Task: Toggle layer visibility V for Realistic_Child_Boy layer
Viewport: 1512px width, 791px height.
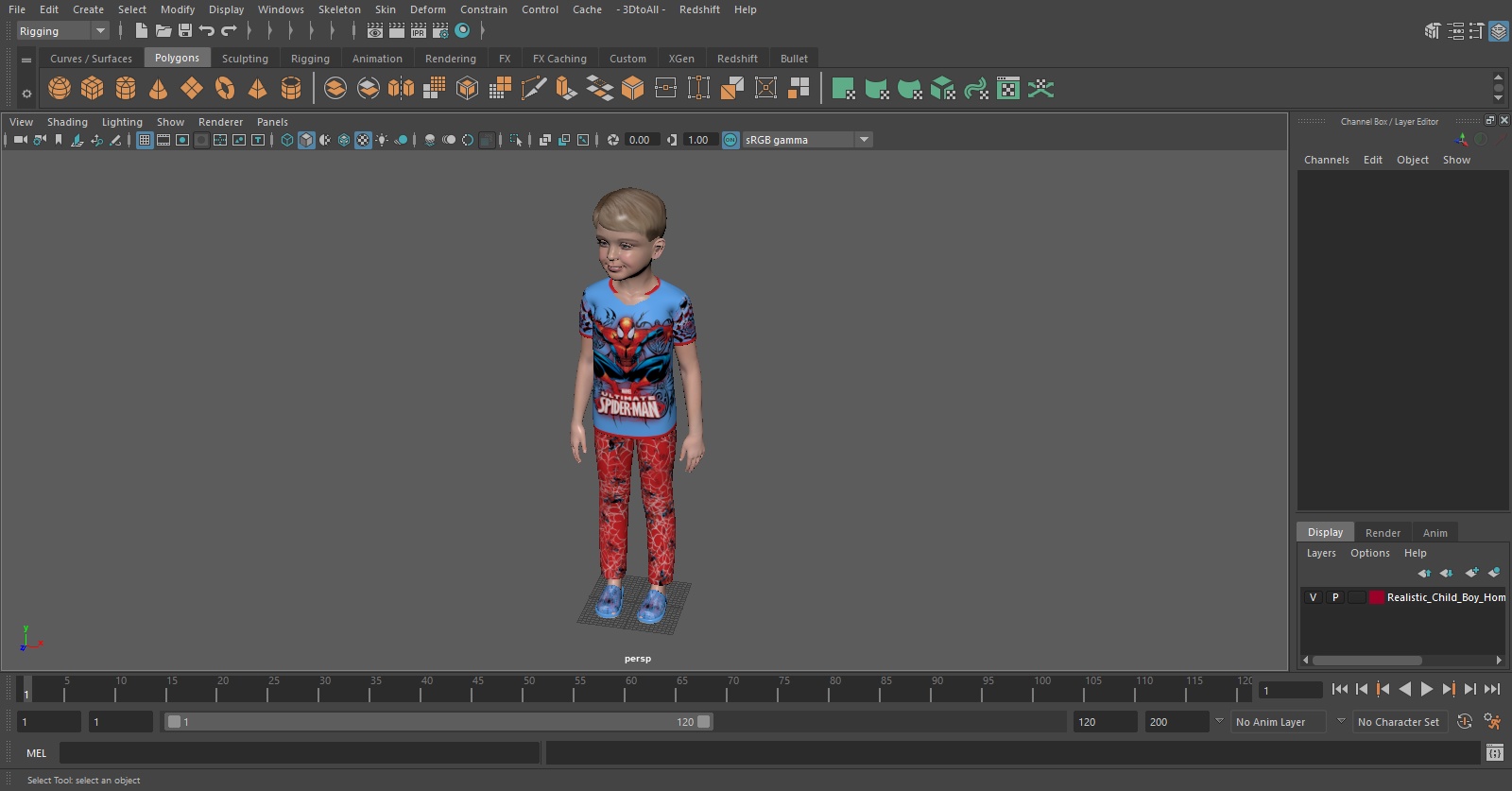Action: (x=1313, y=597)
